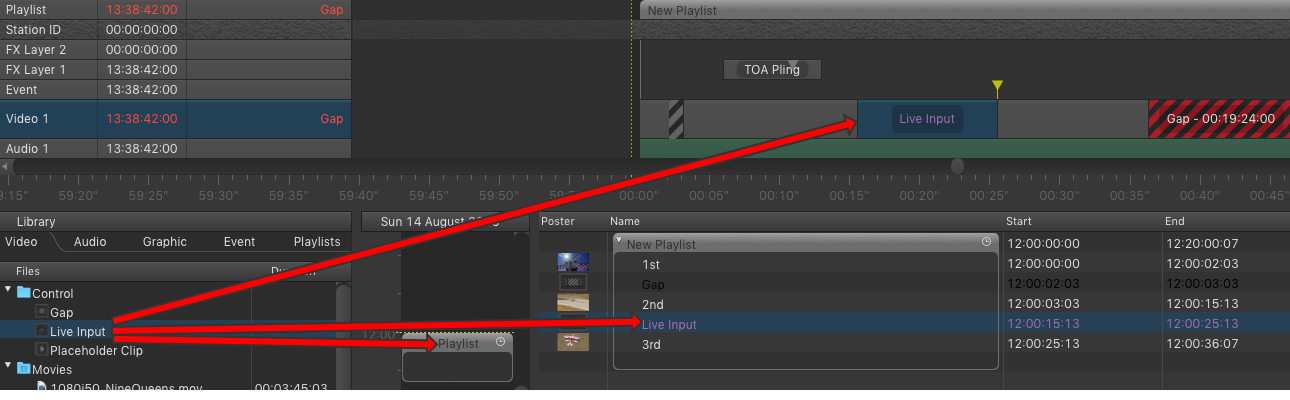Click the Name column header
Image resolution: width=1290 pixels, height=400 pixels.
coord(625,221)
